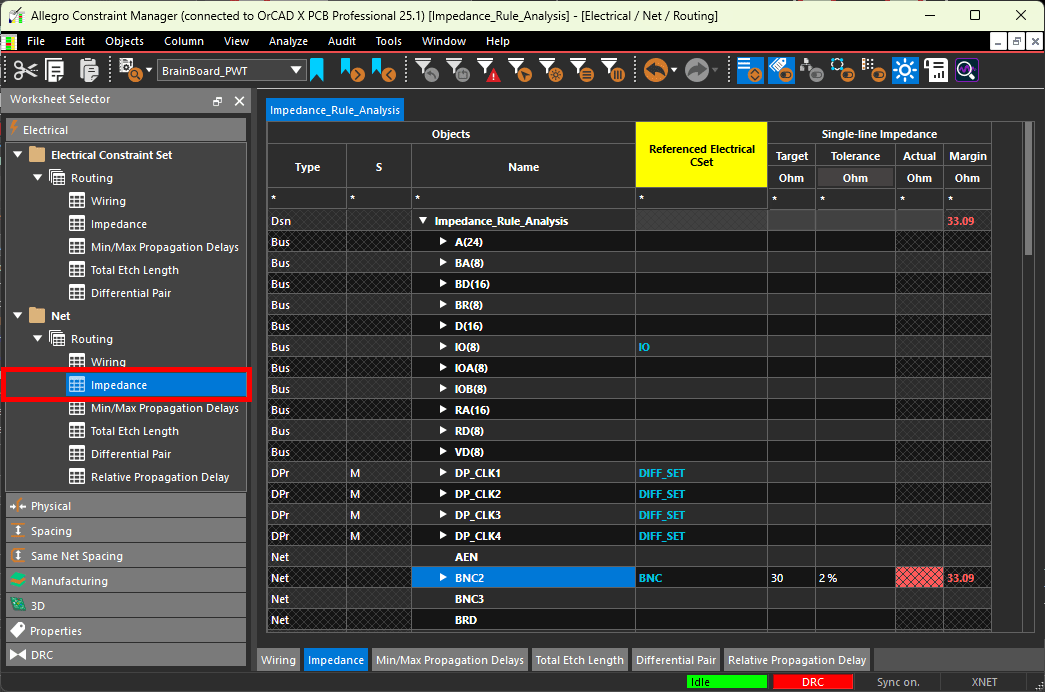Toggle the sun-shaped highlight button
This screenshot has height=692, width=1045.
tap(906, 70)
